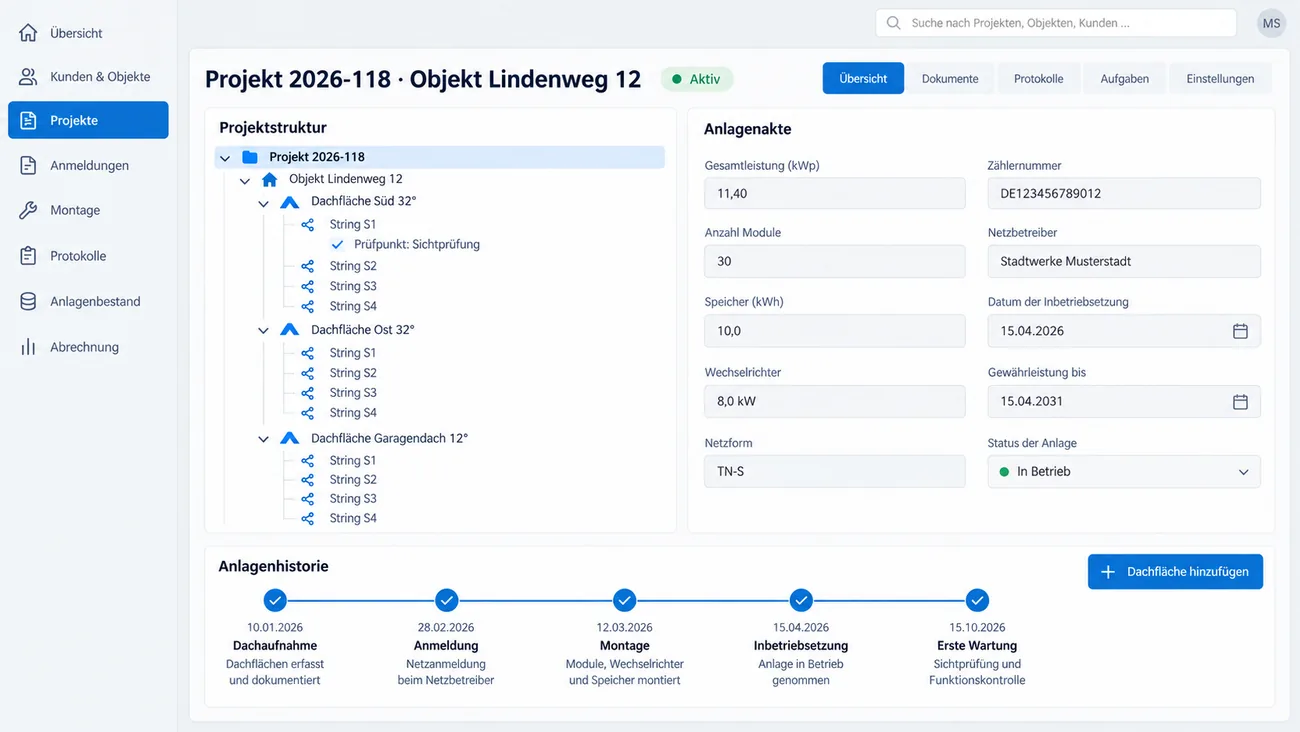Click the Abrechnung bar chart icon

pos(28,347)
